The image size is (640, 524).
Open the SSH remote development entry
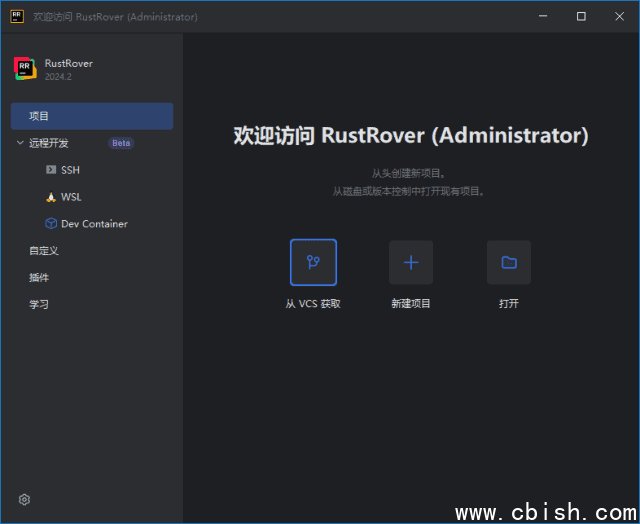70,170
